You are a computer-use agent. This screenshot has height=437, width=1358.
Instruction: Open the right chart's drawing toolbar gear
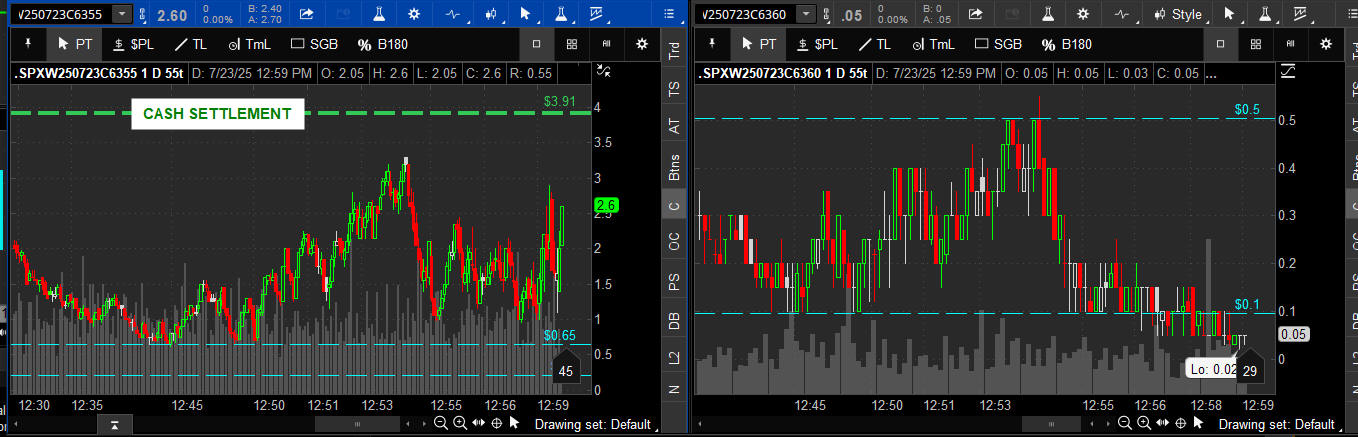[x=1326, y=44]
